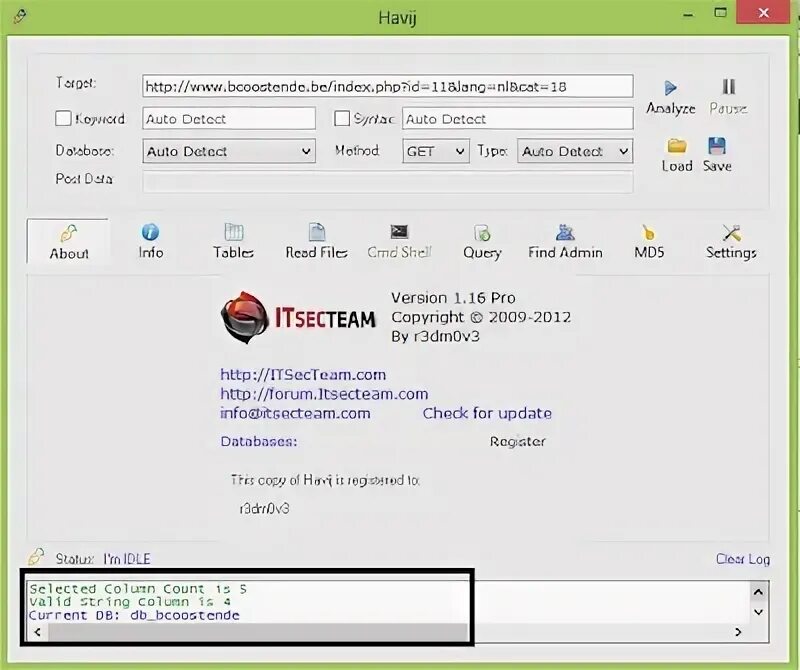Click the log scroll right arrow

click(x=738, y=632)
